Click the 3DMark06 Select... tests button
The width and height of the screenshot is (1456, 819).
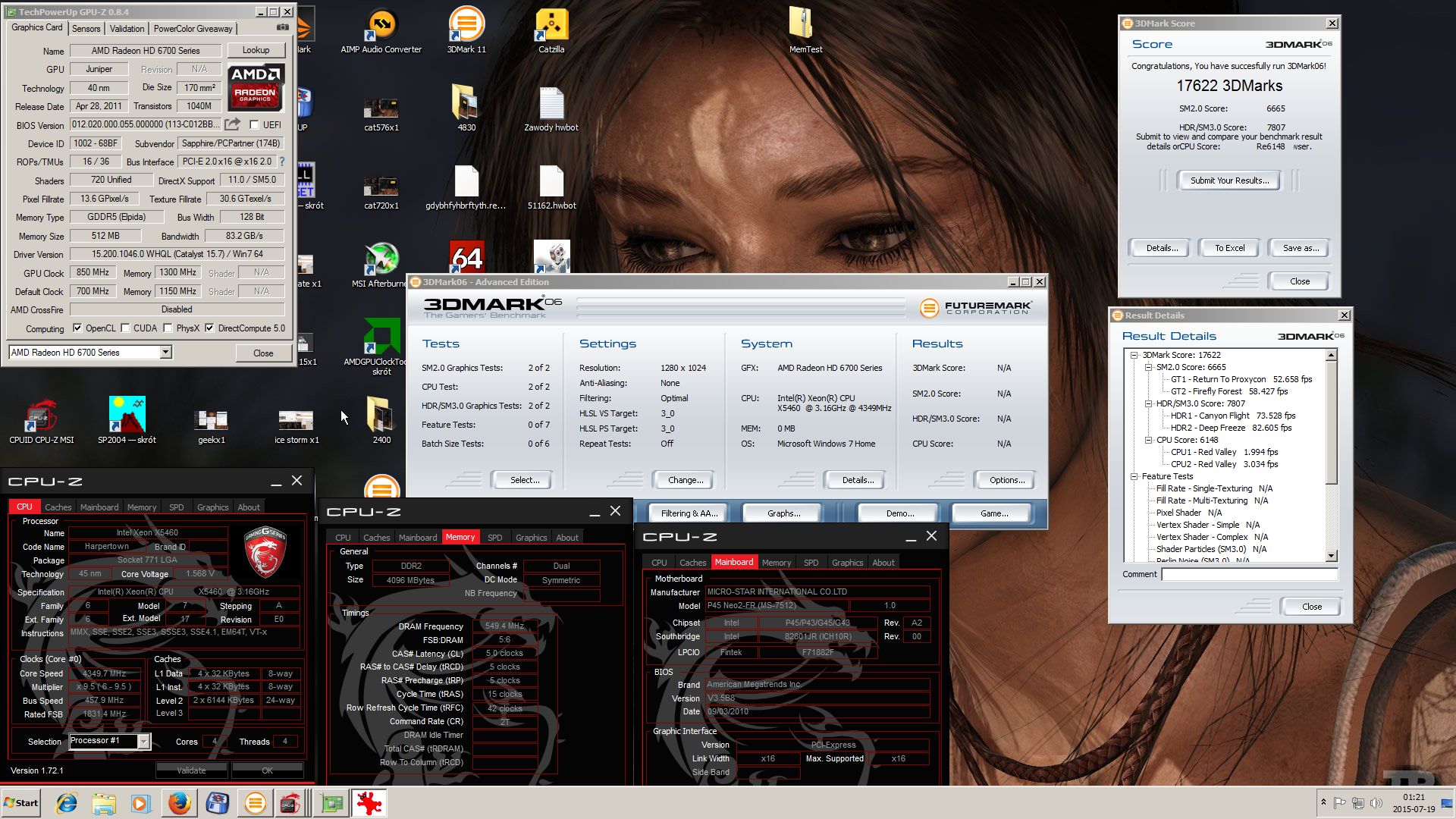pyautogui.click(x=524, y=480)
